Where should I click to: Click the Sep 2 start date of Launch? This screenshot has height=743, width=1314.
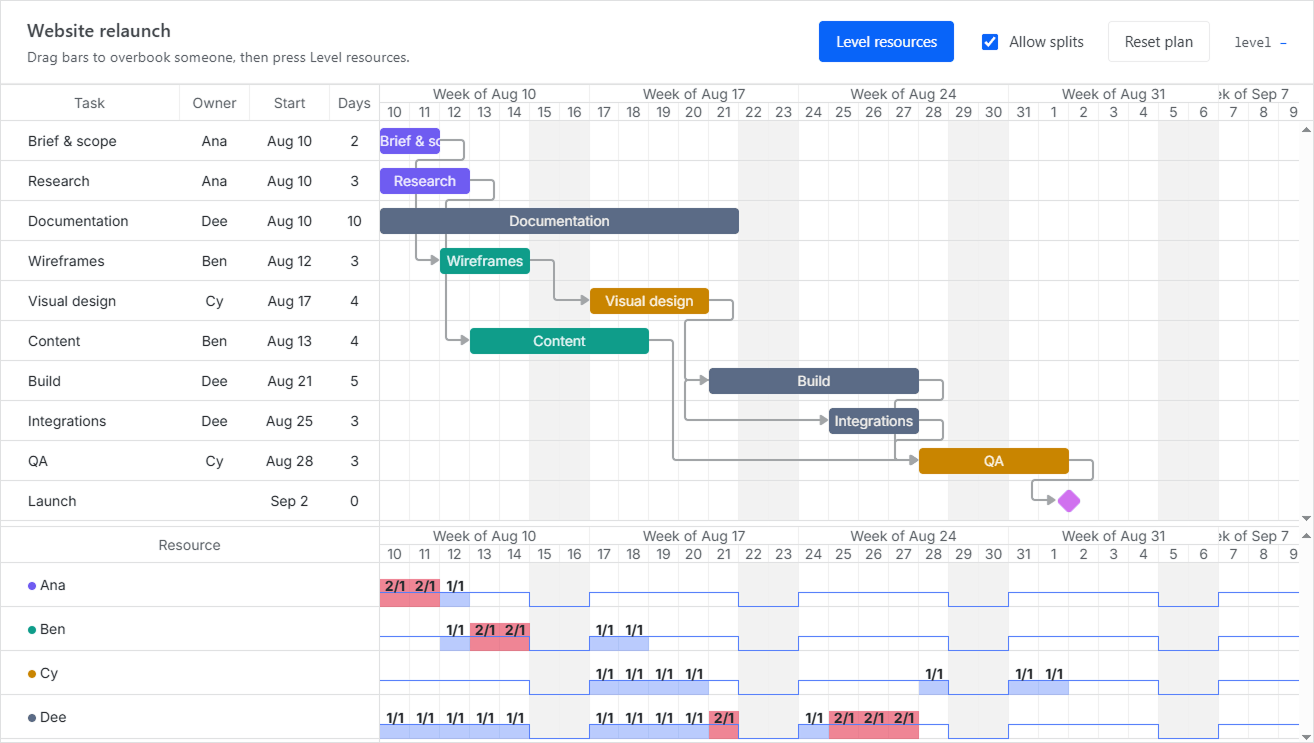290,501
